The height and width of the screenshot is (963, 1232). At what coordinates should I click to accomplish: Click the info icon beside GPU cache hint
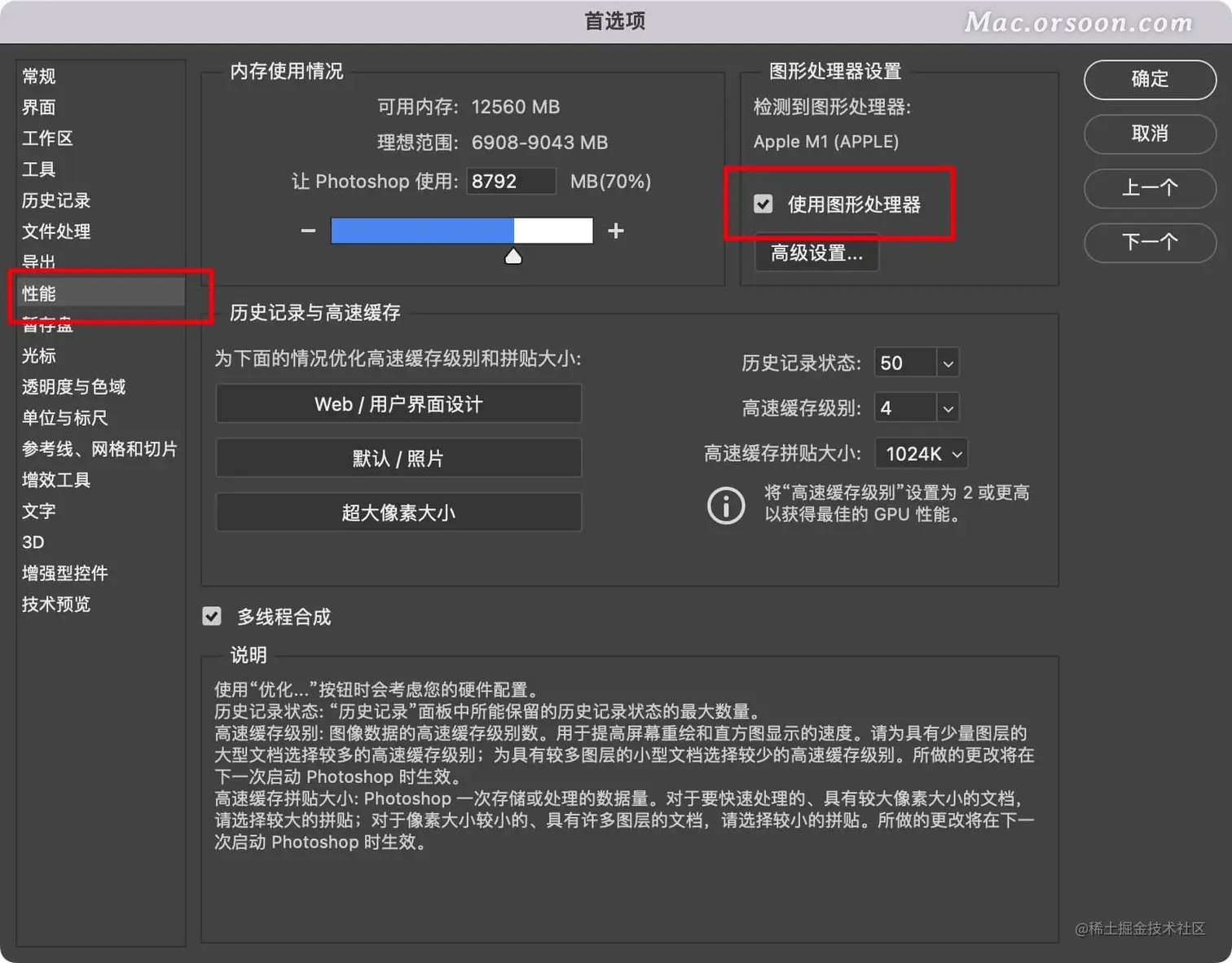726,505
